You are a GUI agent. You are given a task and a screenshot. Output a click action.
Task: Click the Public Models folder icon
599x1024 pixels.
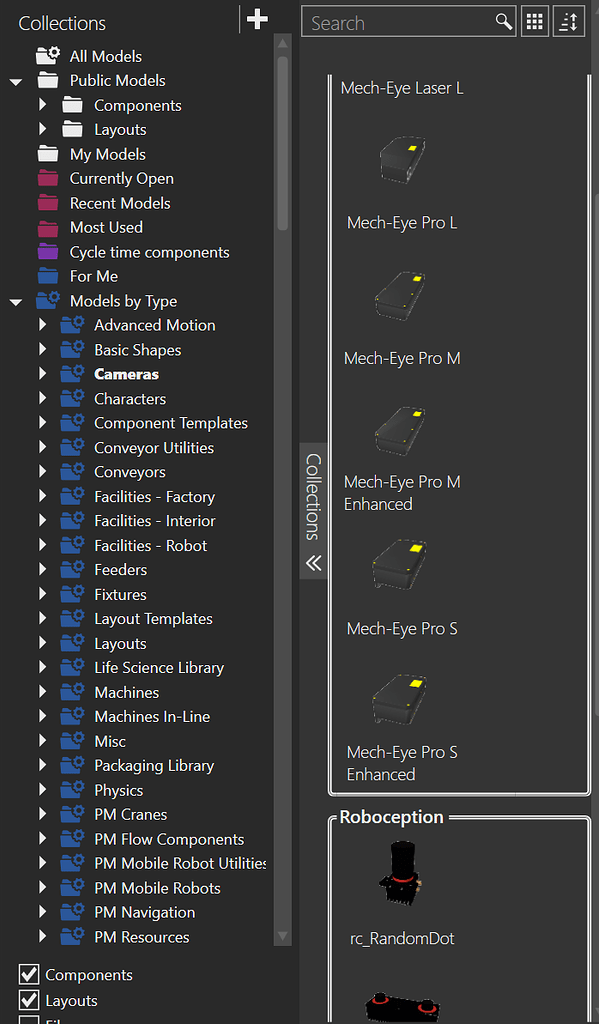click(48, 80)
